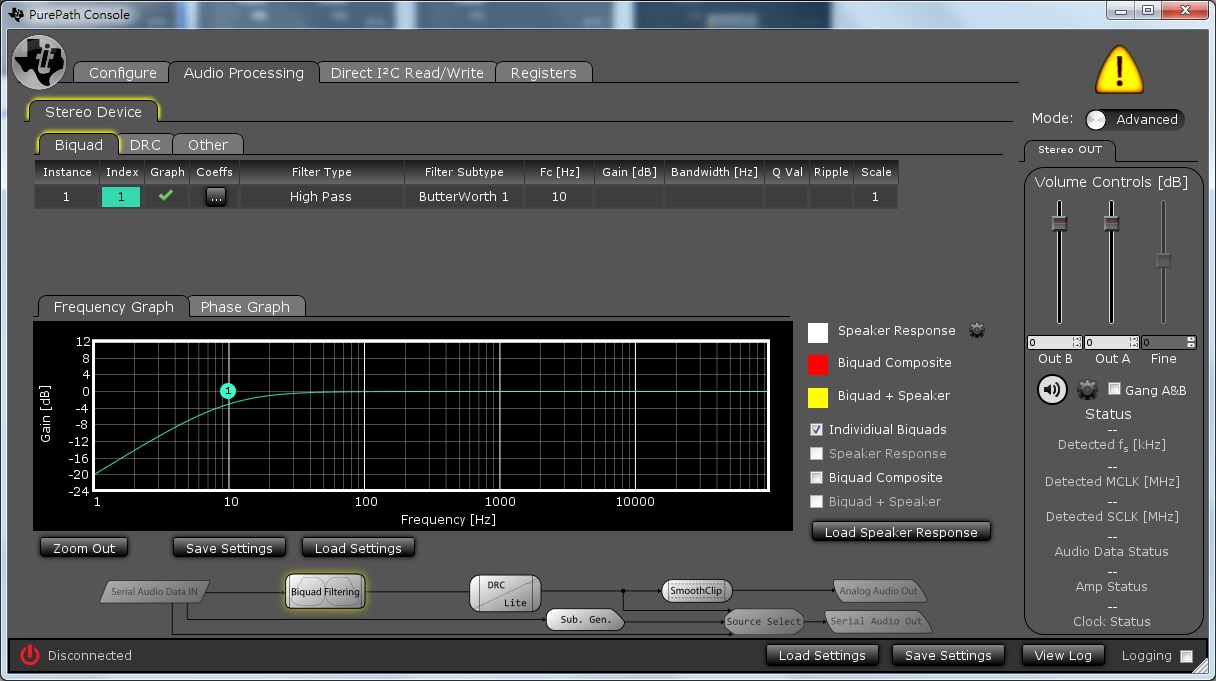Click the Scale value 1 cell
Image resolution: width=1216 pixels, height=681 pixels.
(x=875, y=197)
